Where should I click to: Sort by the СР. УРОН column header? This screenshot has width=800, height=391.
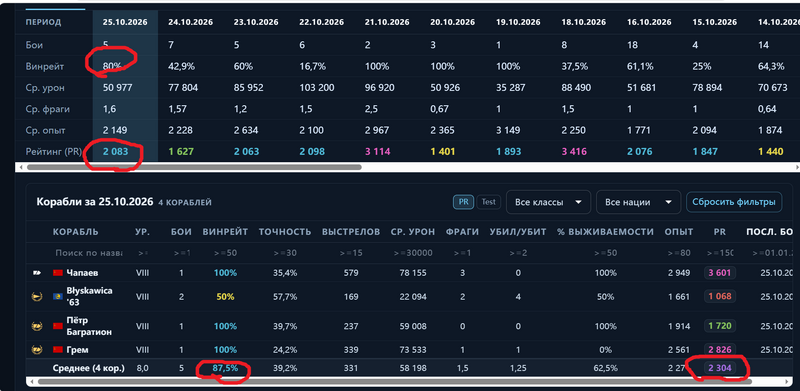point(413,232)
